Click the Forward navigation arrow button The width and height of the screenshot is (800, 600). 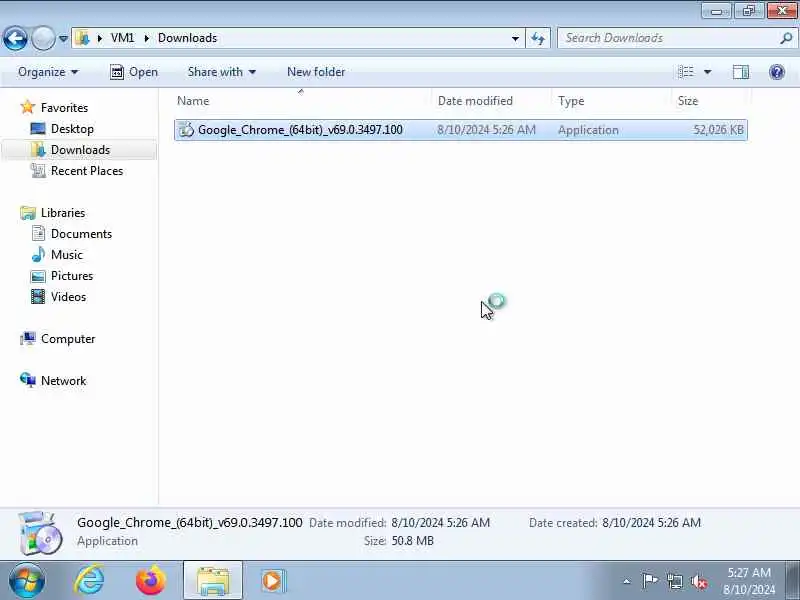click(43, 38)
